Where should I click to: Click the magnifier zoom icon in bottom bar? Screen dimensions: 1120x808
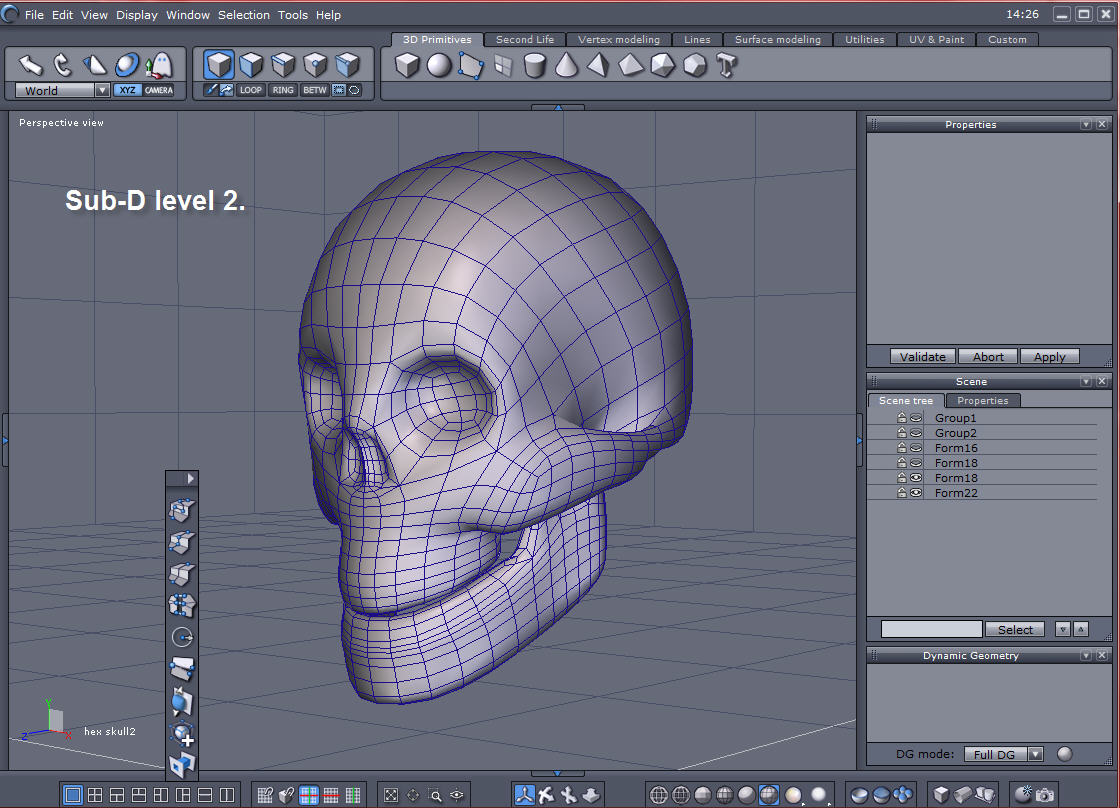coord(435,794)
